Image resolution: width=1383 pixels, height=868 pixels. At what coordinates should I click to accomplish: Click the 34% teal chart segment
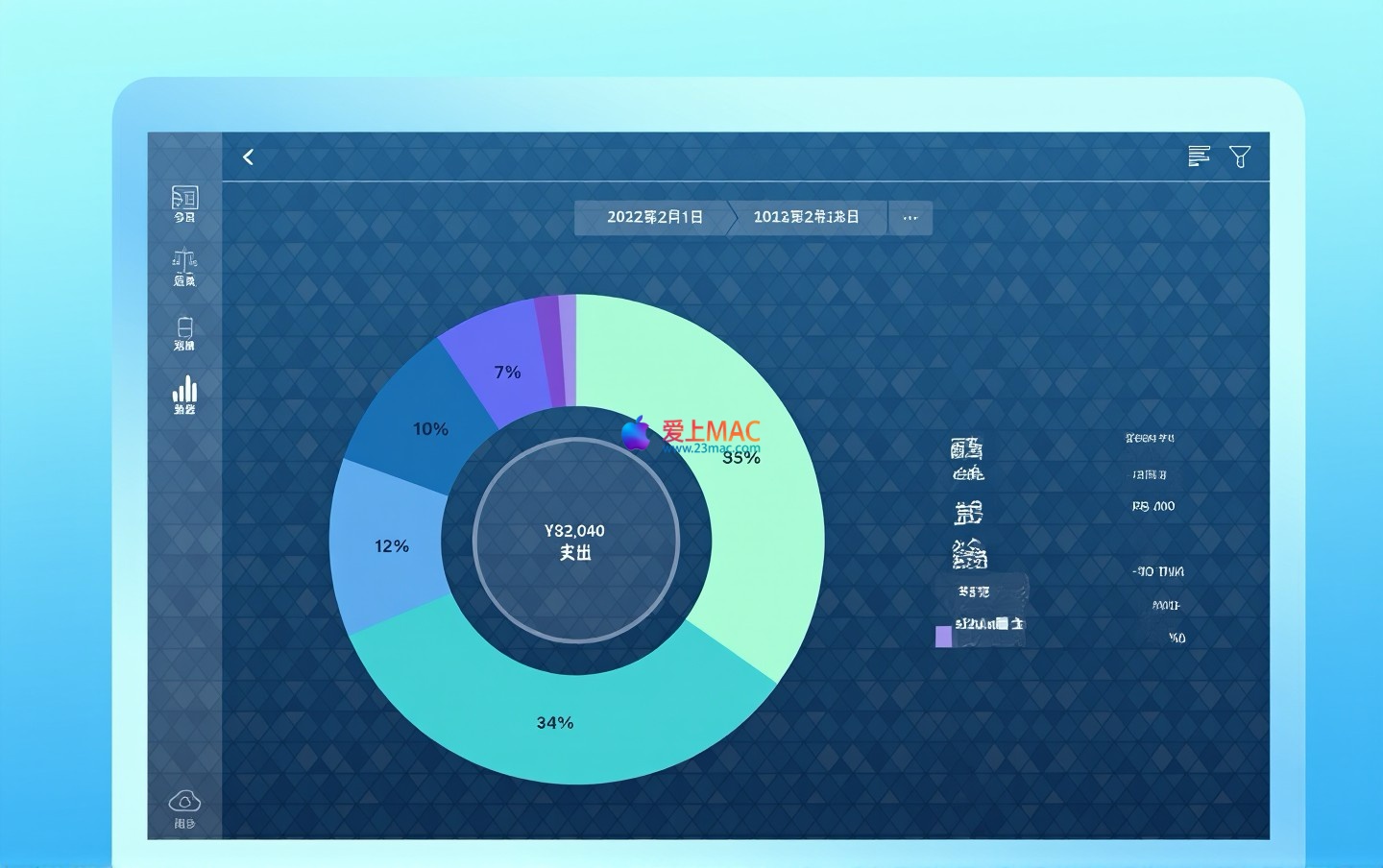point(555,723)
